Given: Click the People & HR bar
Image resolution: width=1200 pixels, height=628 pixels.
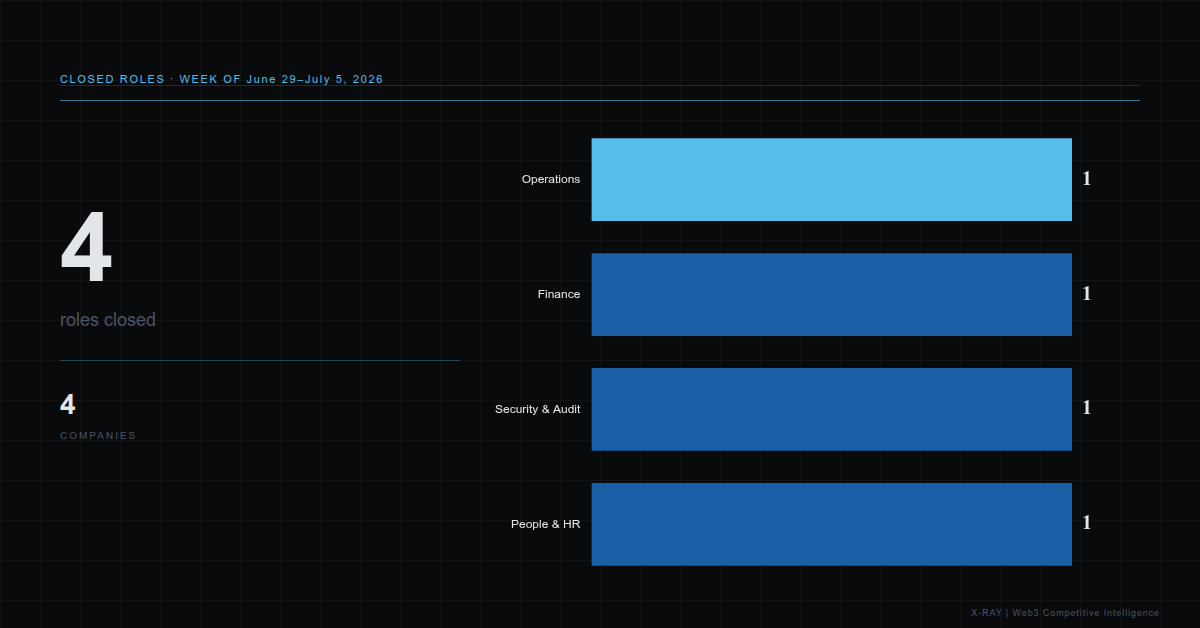Looking at the screenshot, I should pos(831,524).
